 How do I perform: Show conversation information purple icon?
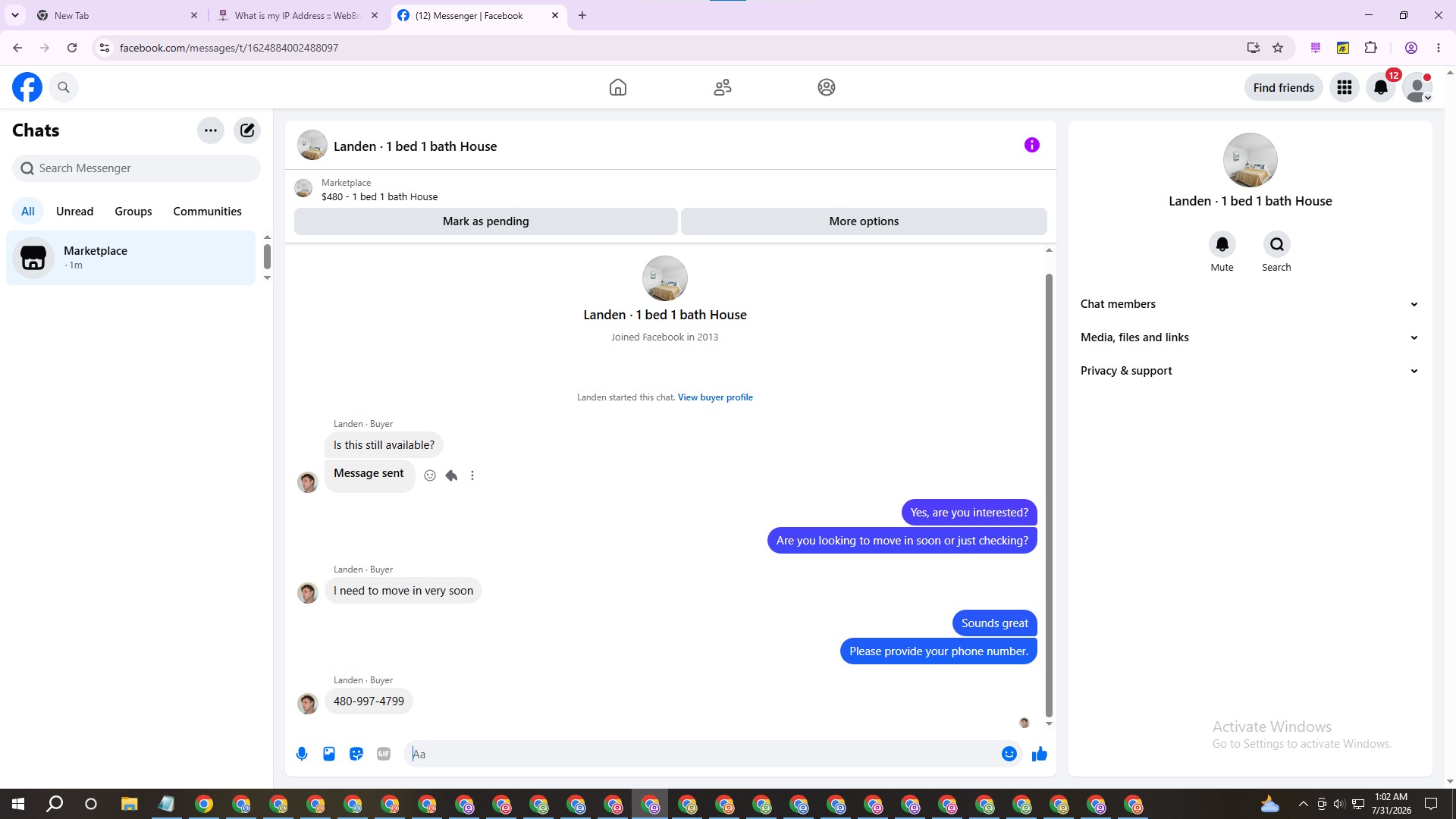pyautogui.click(x=1032, y=145)
